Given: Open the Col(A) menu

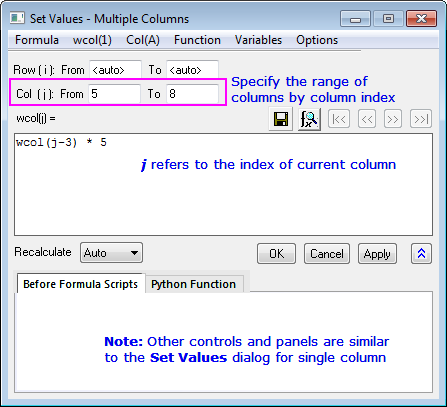Looking at the screenshot, I should (143, 40).
